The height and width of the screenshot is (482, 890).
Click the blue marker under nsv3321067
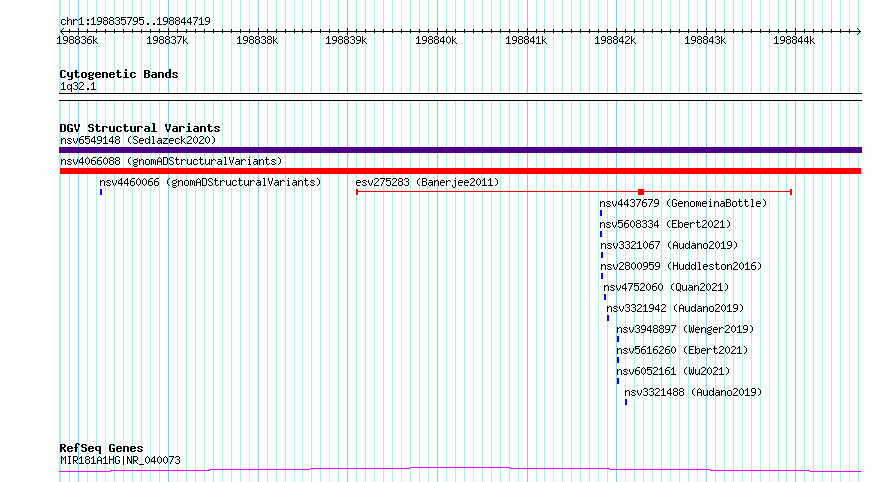pos(602,255)
